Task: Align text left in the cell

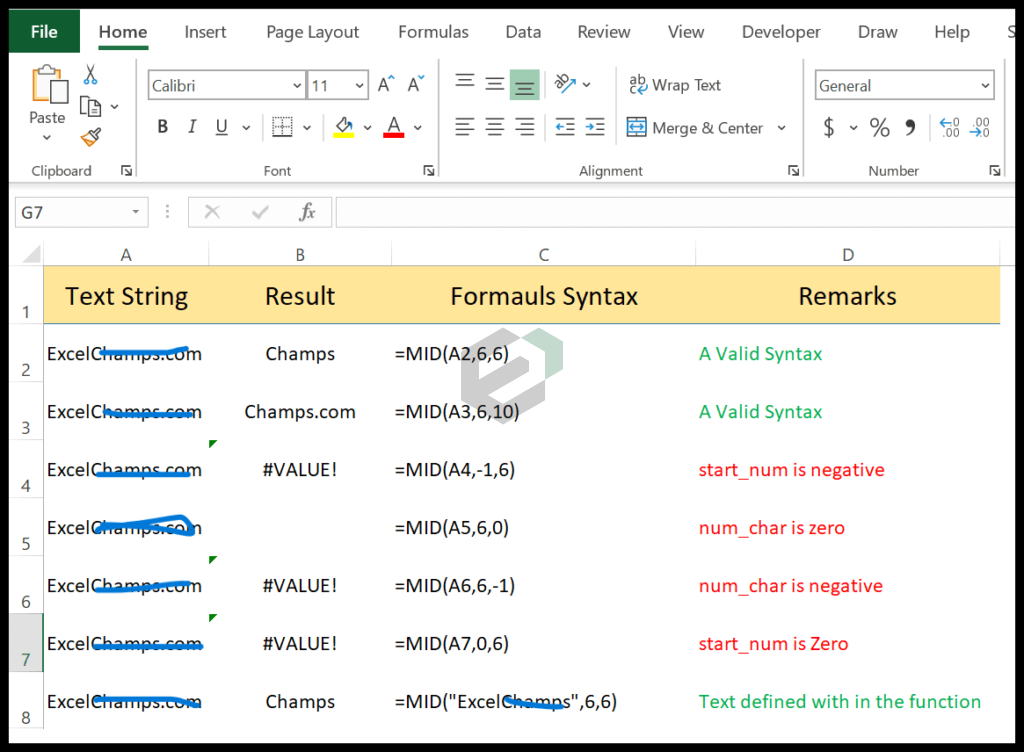Action: [x=465, y=127]
